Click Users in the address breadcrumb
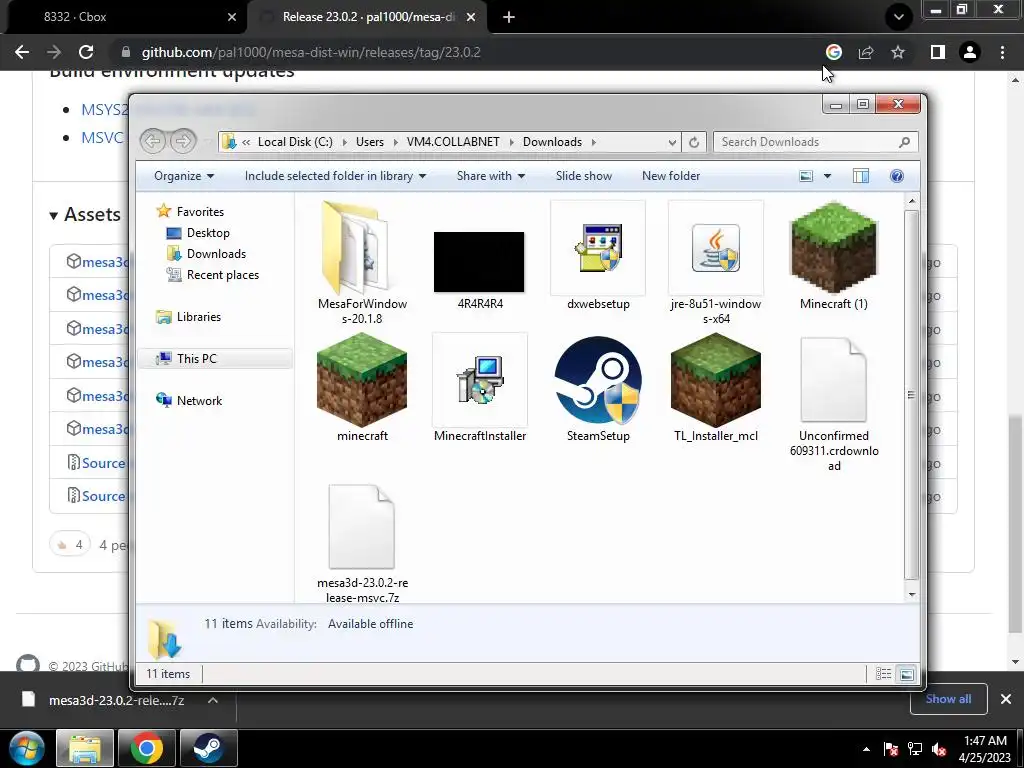The image size is (1024, 768). 370,142
